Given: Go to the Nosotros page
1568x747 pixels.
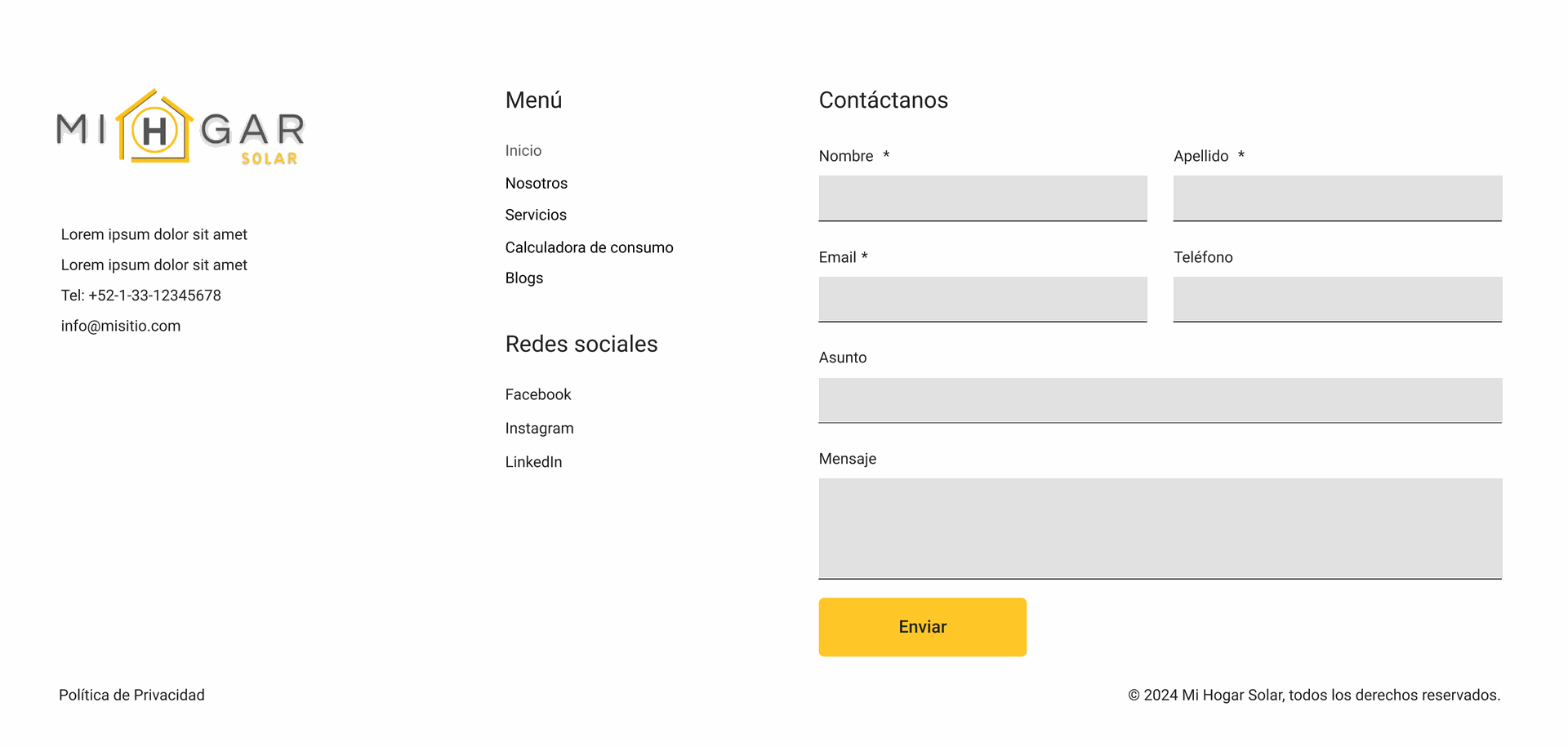Looking at the screenshot, I should pyautogui.click(x=537, y=184).
